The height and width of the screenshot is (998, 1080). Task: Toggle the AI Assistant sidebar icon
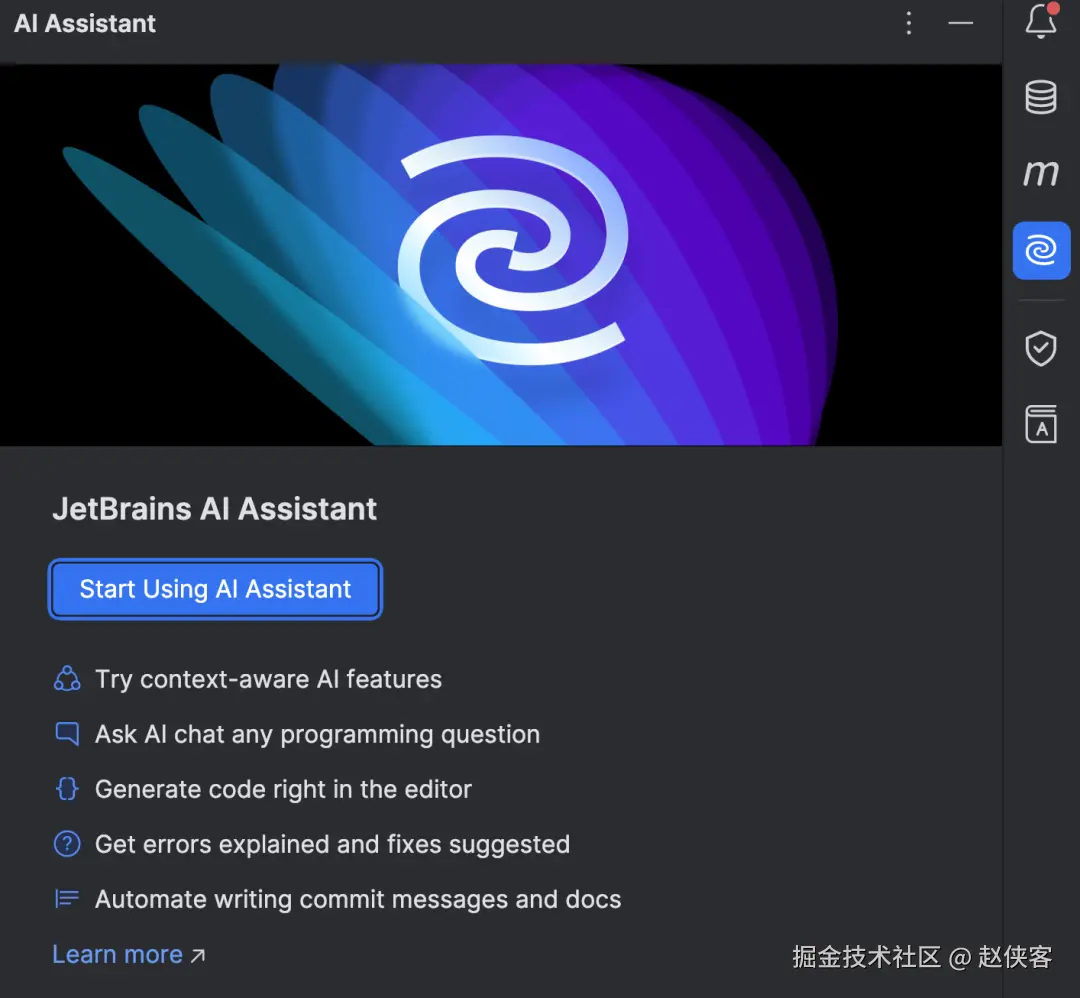1041,250
